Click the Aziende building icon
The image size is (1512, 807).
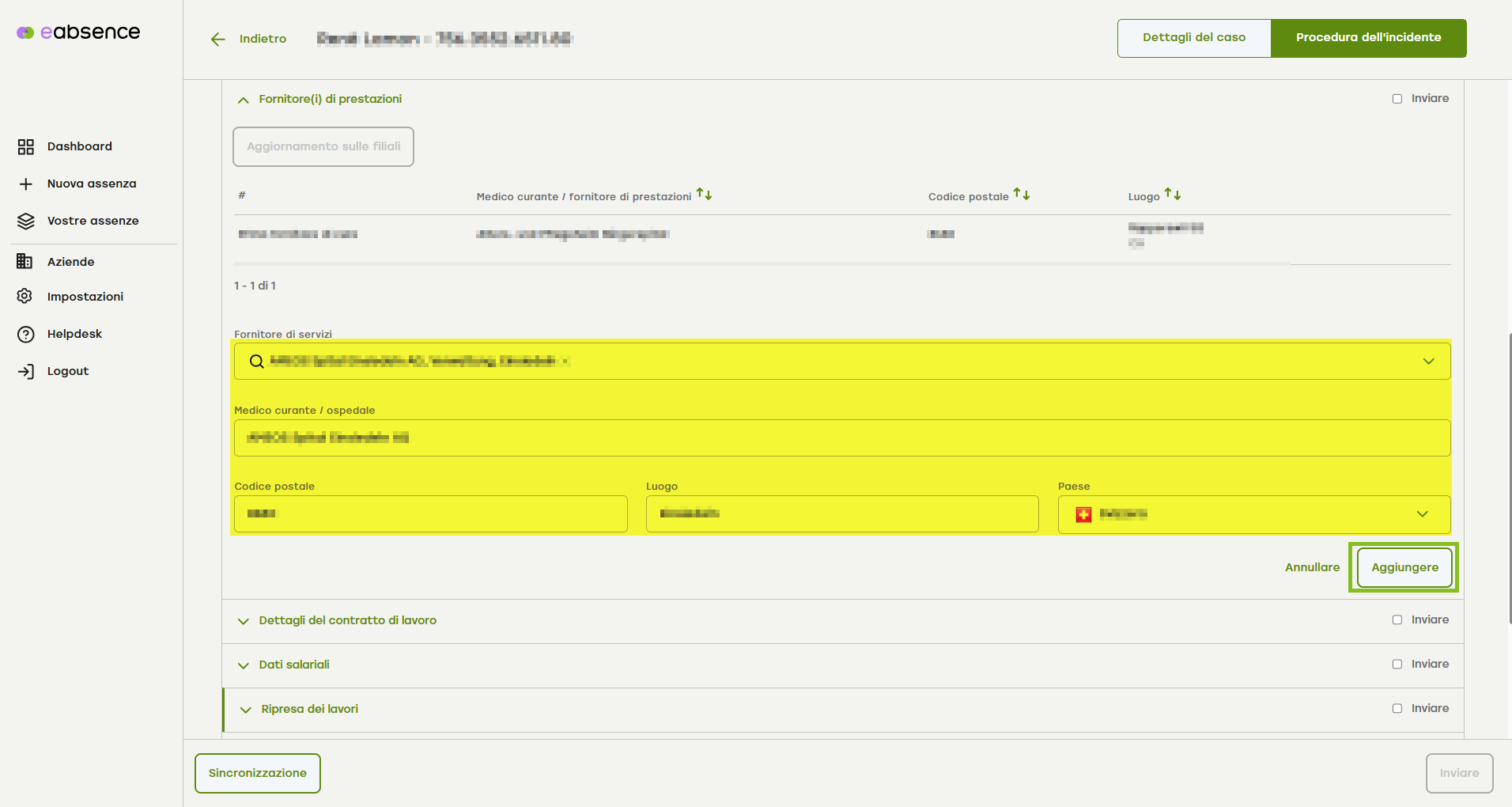pyautogui.click(x=25, y=262)
